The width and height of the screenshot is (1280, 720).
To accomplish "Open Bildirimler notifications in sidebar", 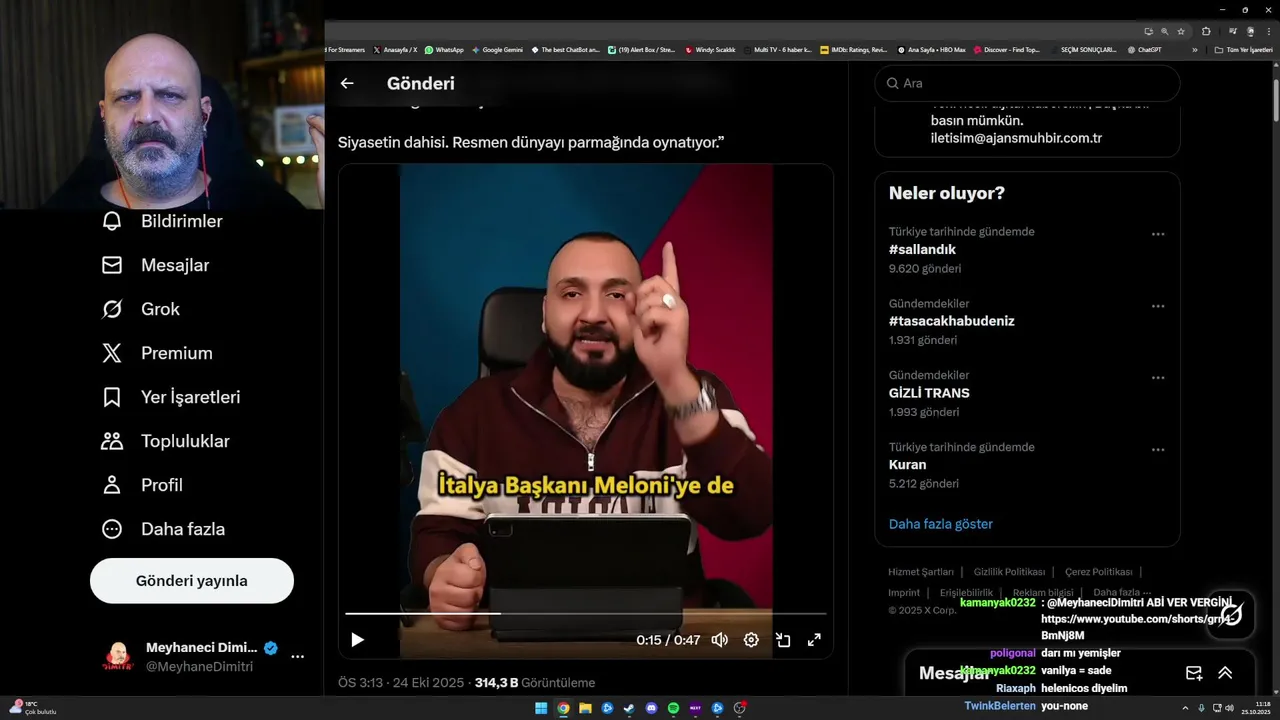I will click(x=162, y=221).
